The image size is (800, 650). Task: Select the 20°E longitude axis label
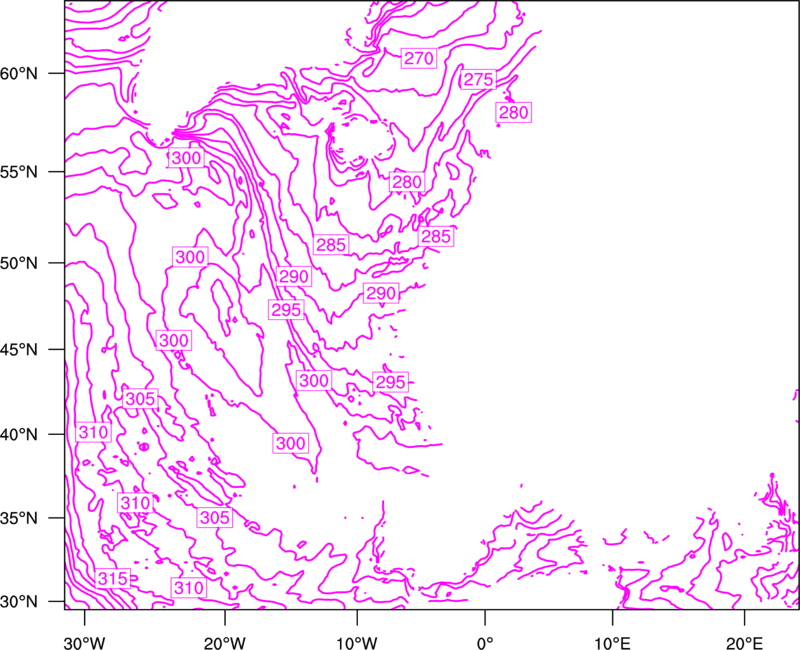coord(744,643)
